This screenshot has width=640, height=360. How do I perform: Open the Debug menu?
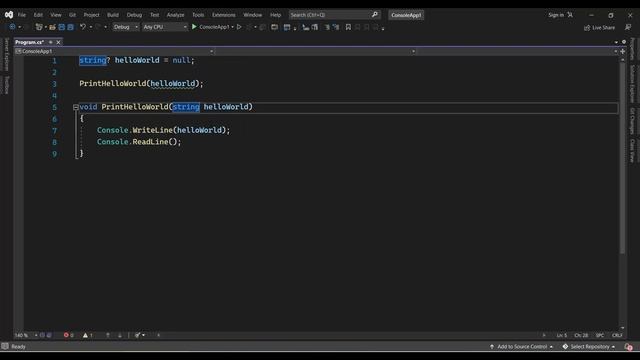tap(134, 15)
